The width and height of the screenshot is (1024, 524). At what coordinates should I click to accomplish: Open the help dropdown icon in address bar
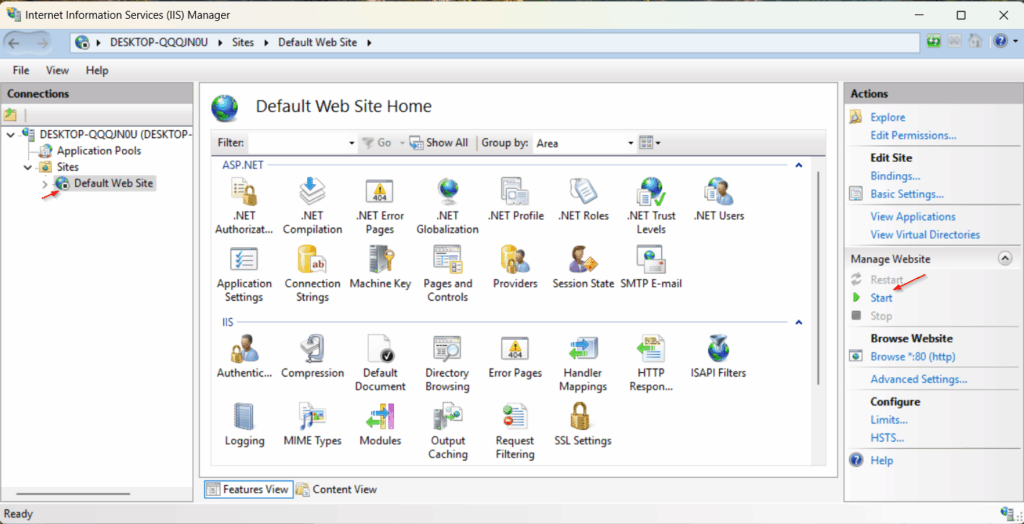[1006, 42]
